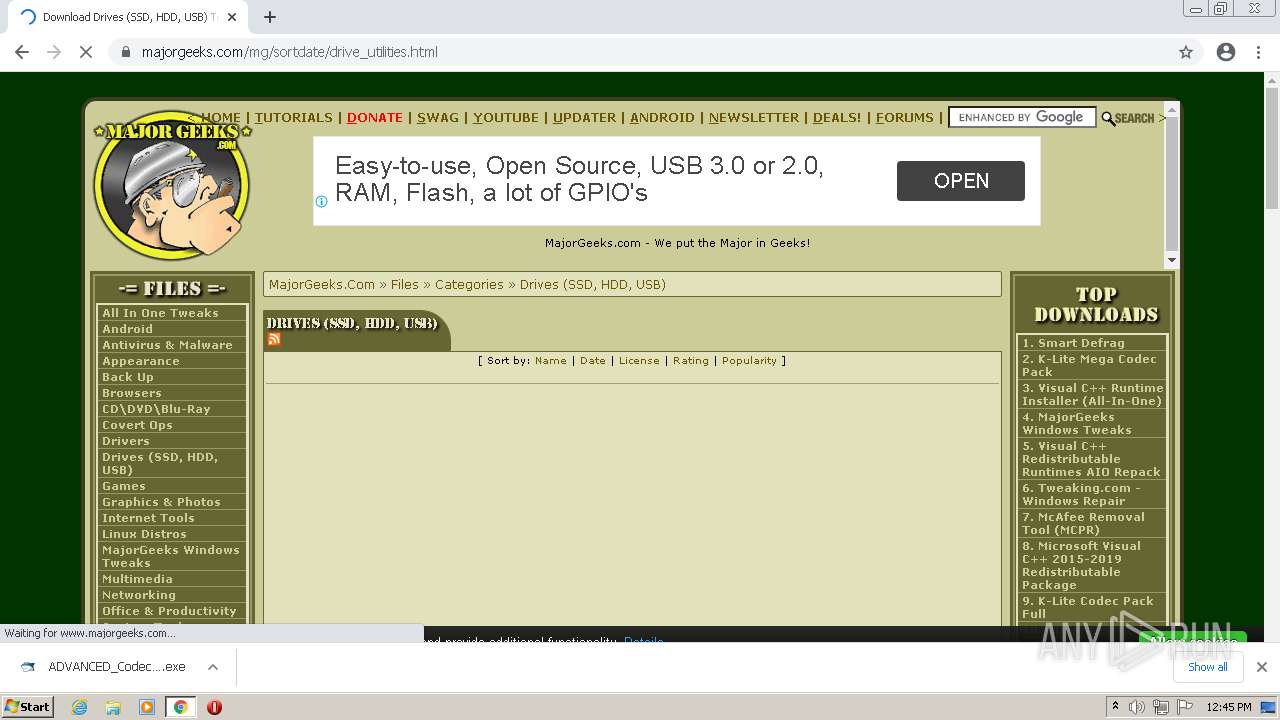Open the FORUMS menu link
Viewport: 1280px width, 720px height.
pos(905,118)
